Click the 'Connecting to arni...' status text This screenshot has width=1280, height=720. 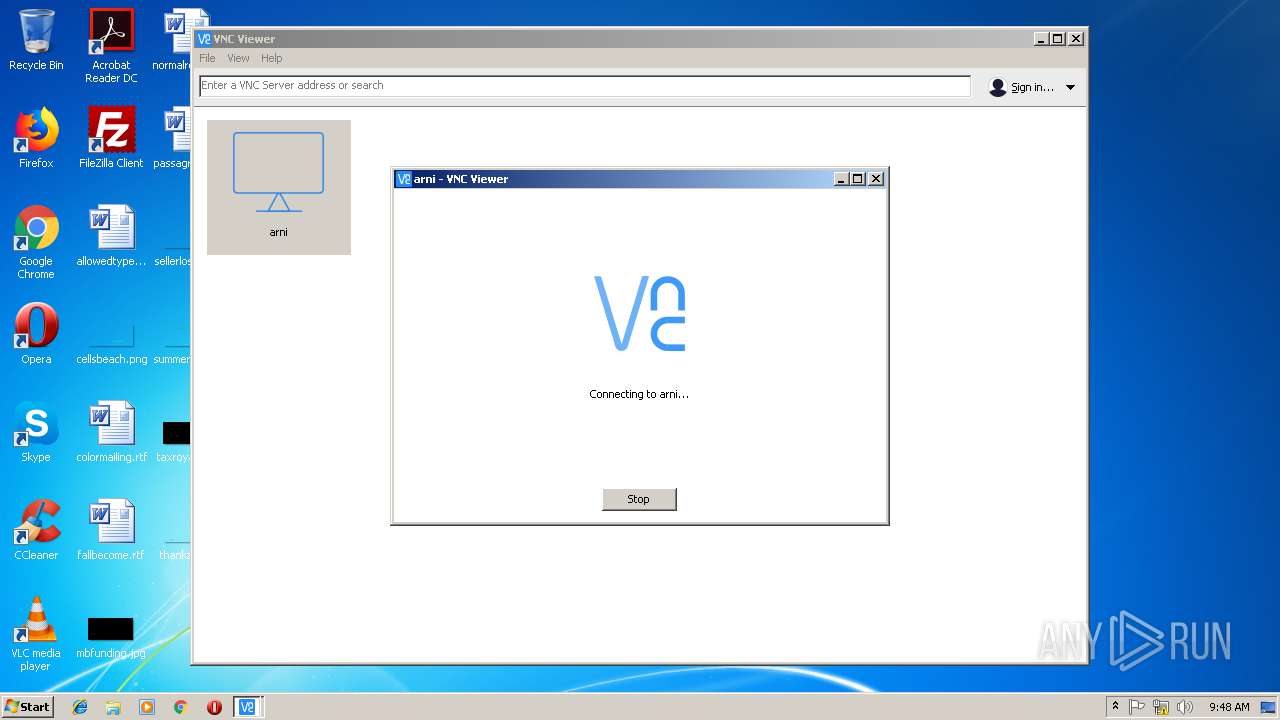(x=639, y=394)
